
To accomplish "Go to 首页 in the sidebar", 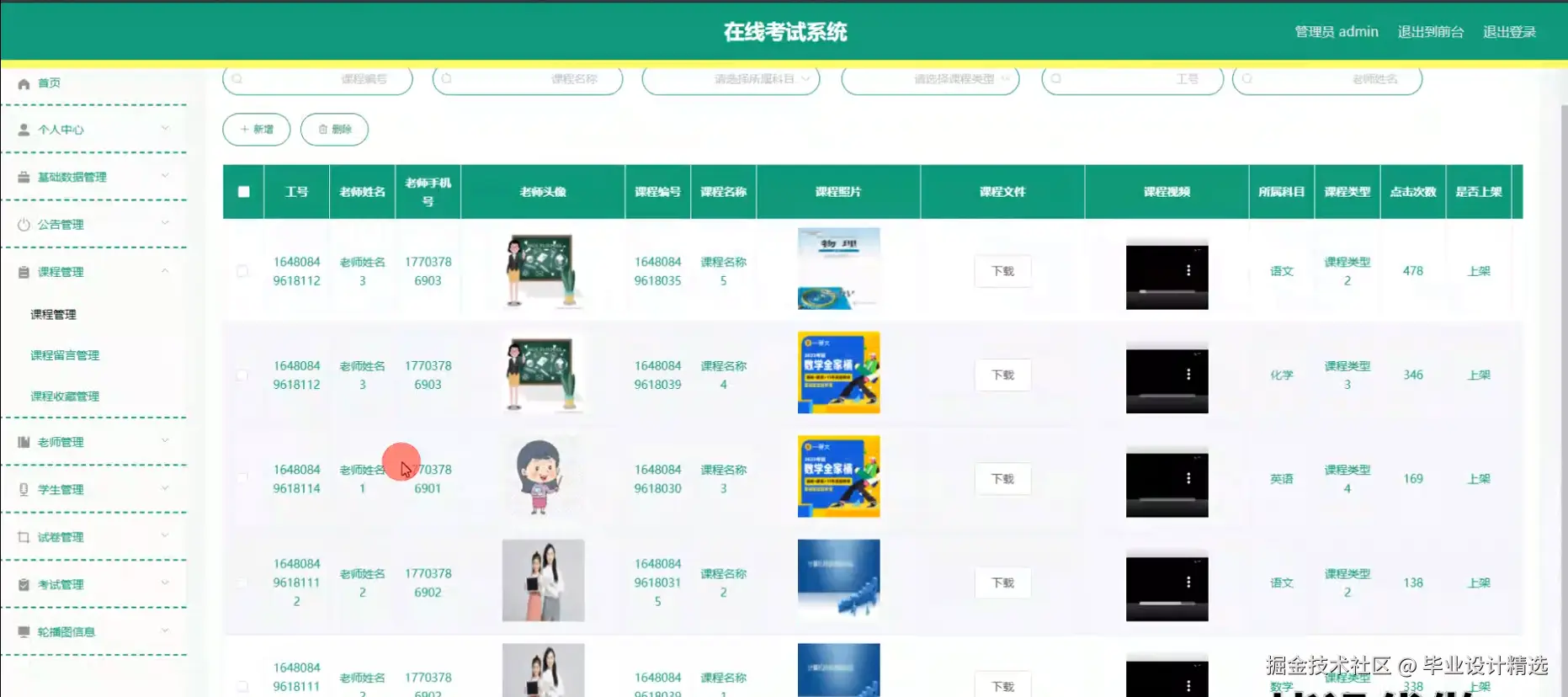I will pyautogui.click(x=49, y=83).
